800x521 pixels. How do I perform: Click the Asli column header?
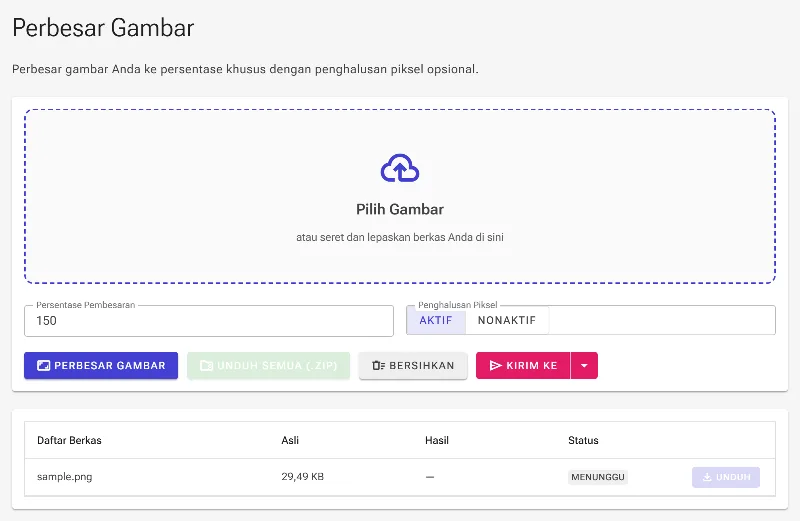coord(290,440)
